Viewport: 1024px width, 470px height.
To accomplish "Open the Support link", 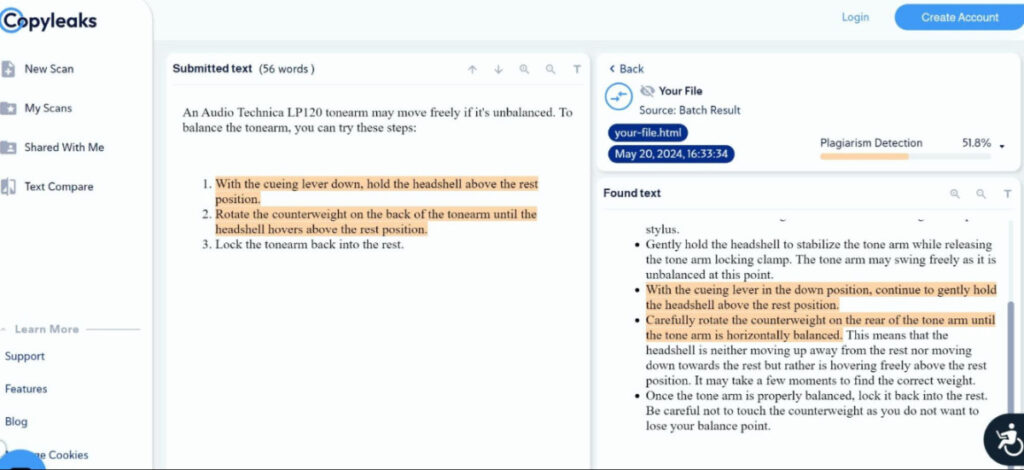I will (x=25, y=356).
